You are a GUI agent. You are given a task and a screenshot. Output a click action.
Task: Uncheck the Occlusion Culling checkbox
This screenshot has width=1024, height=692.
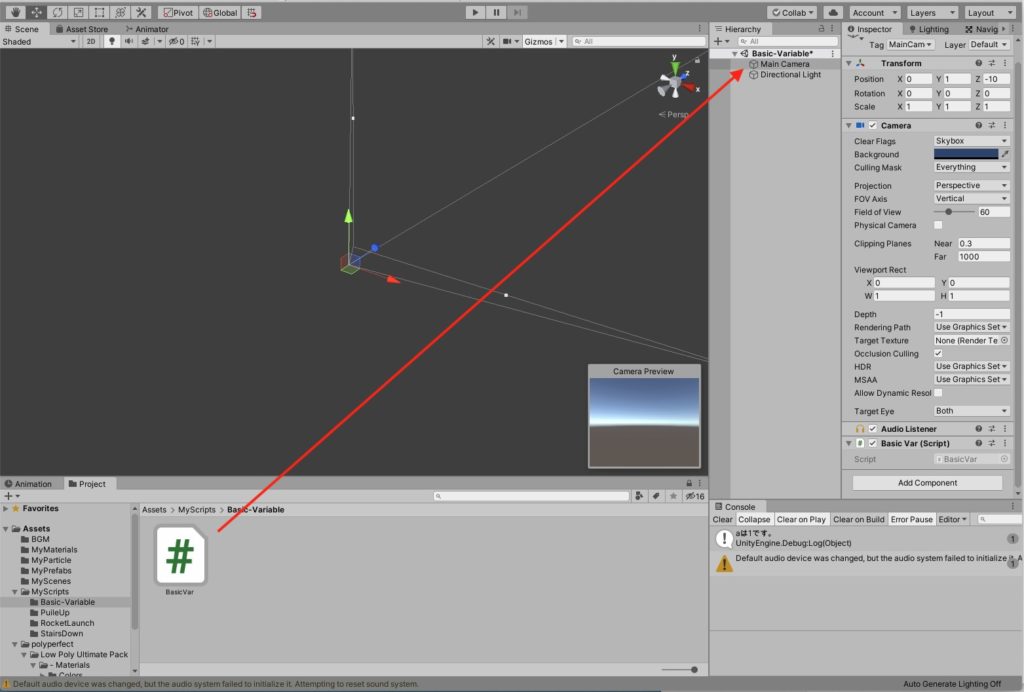pos(938,354)
